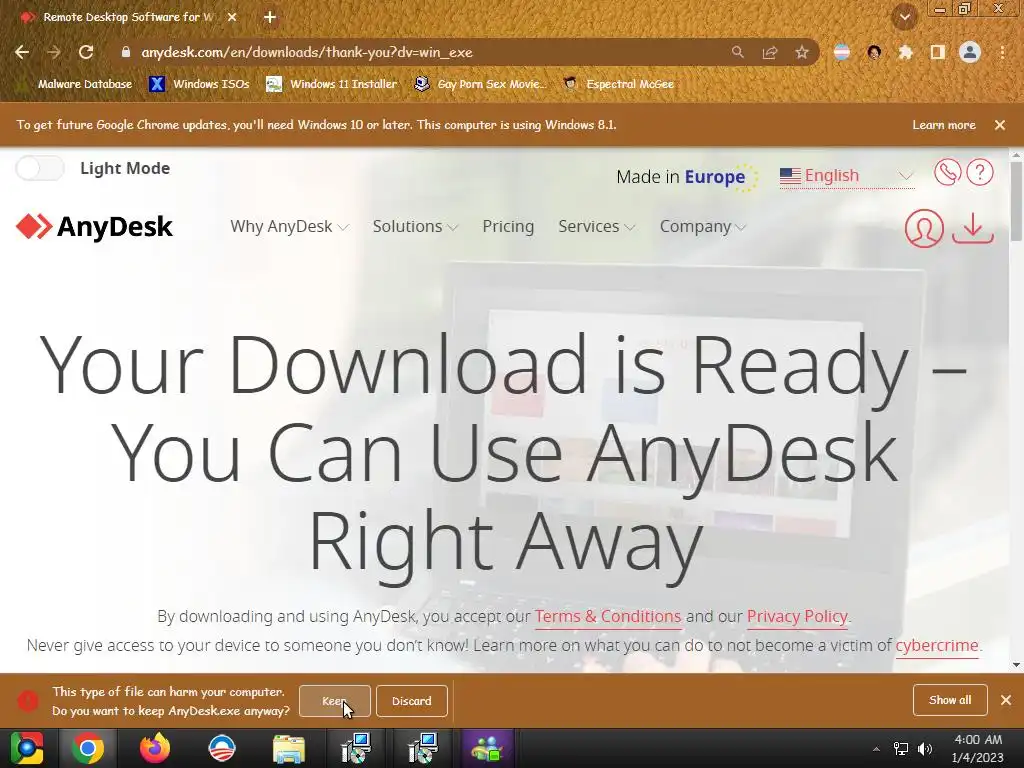This screenshot has width=1024, height=768.
Task: Open the Start button on taskbar
Action: tap(27, 748)
